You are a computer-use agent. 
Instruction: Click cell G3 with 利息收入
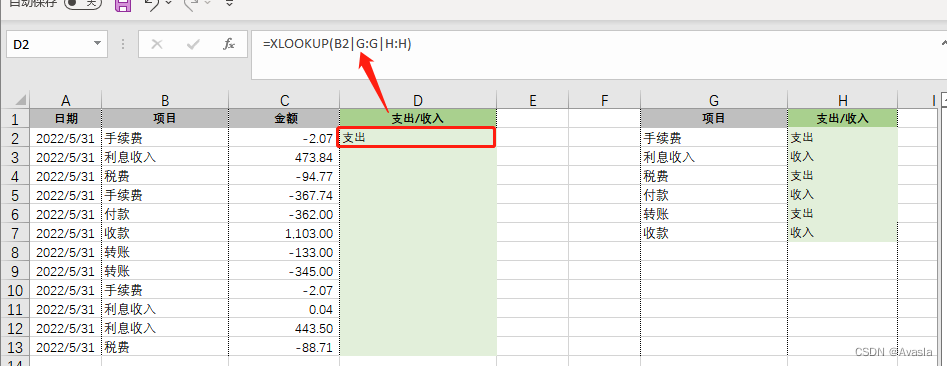tap(714, 157)
